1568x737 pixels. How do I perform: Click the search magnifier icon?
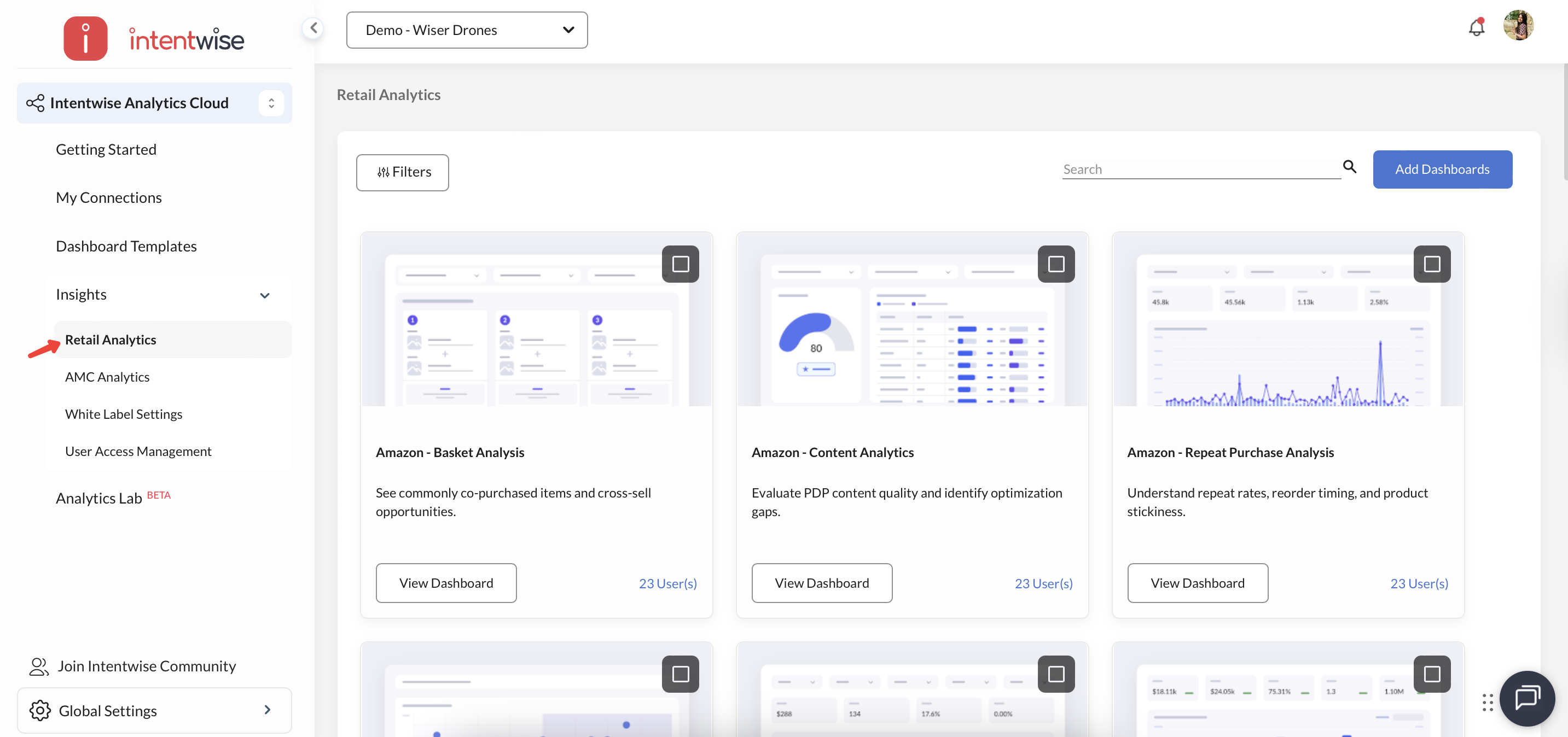1349,167
